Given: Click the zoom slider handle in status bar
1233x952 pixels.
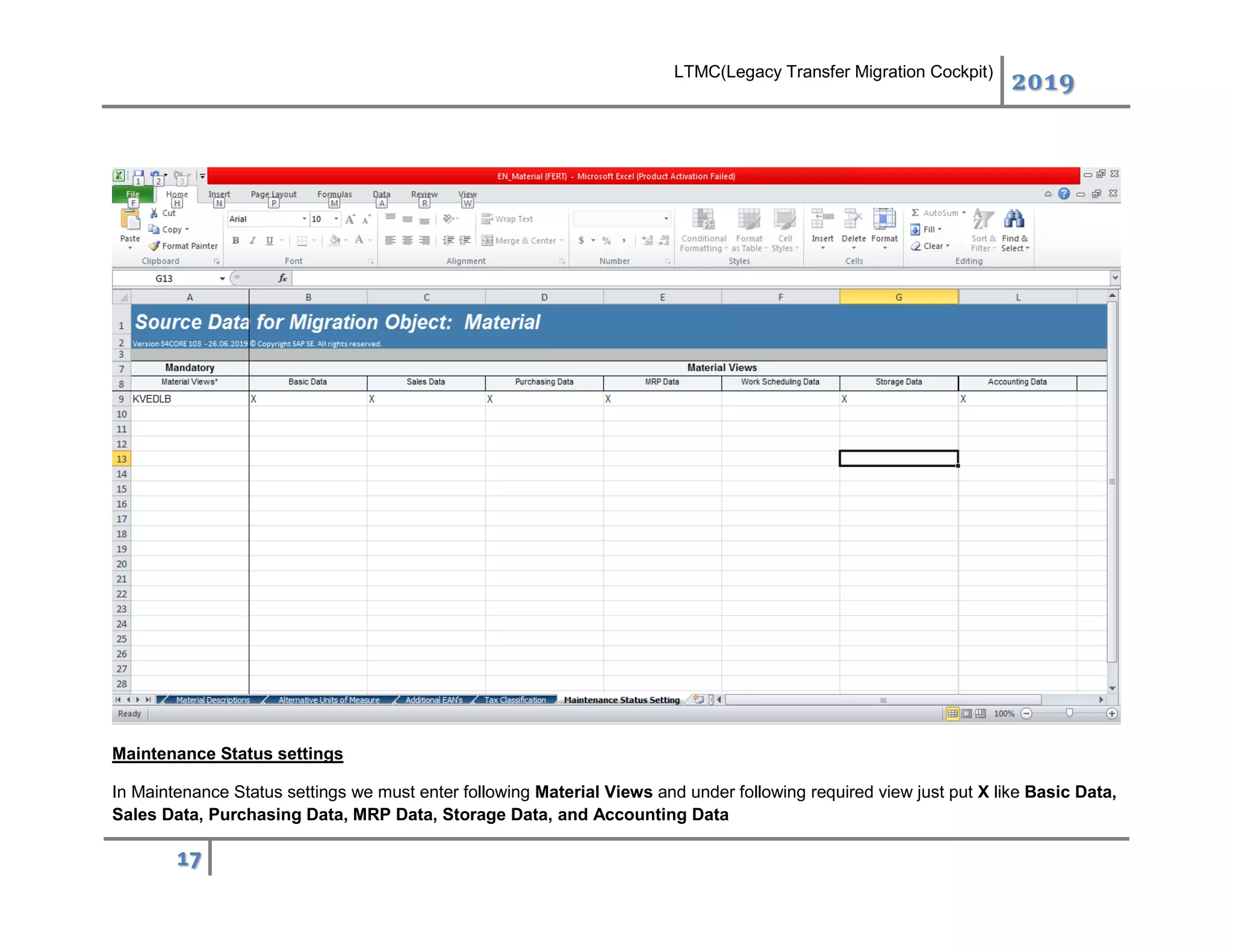Looking at the screenshot, I should (1069, 713).
